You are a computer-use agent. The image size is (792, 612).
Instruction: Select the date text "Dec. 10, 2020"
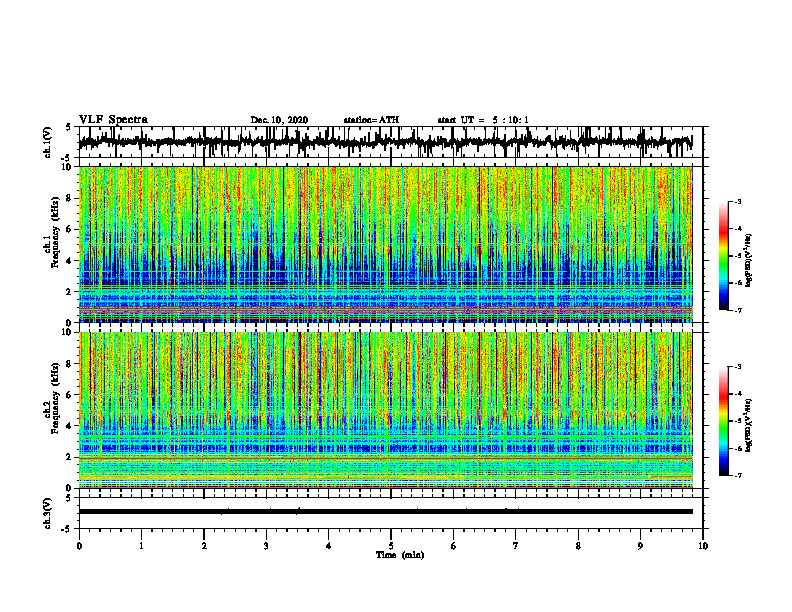(279, 120)
